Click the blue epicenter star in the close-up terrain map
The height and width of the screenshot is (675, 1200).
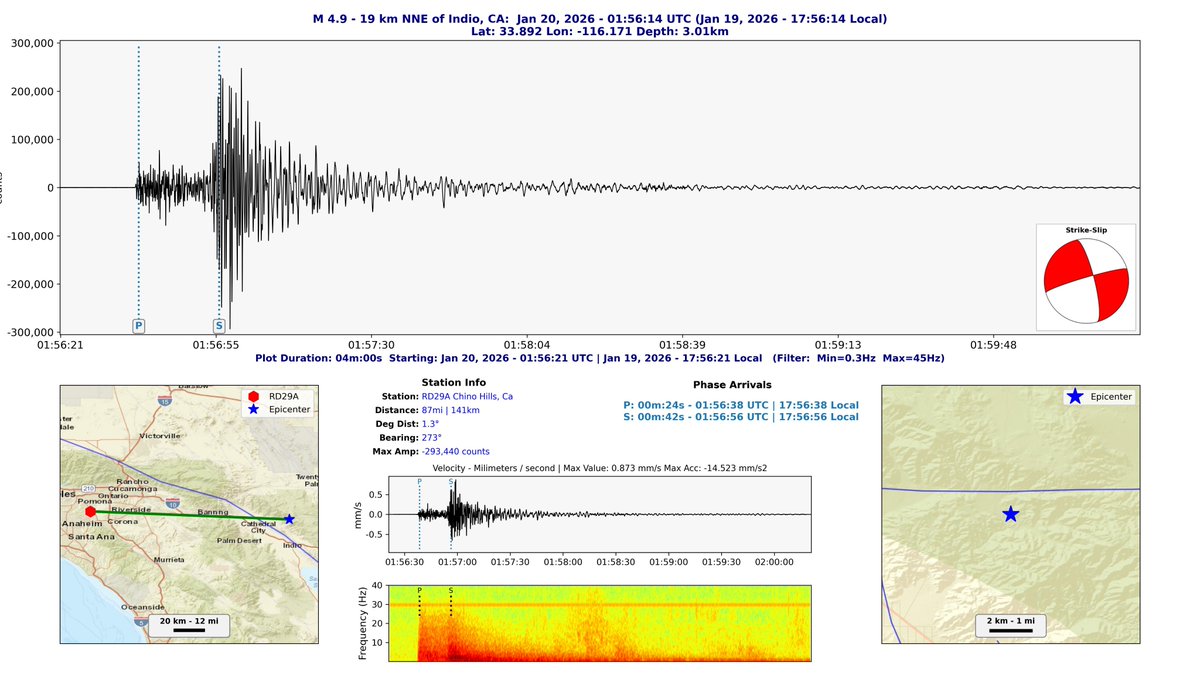pyautogui.click(x=1010, y=514)
